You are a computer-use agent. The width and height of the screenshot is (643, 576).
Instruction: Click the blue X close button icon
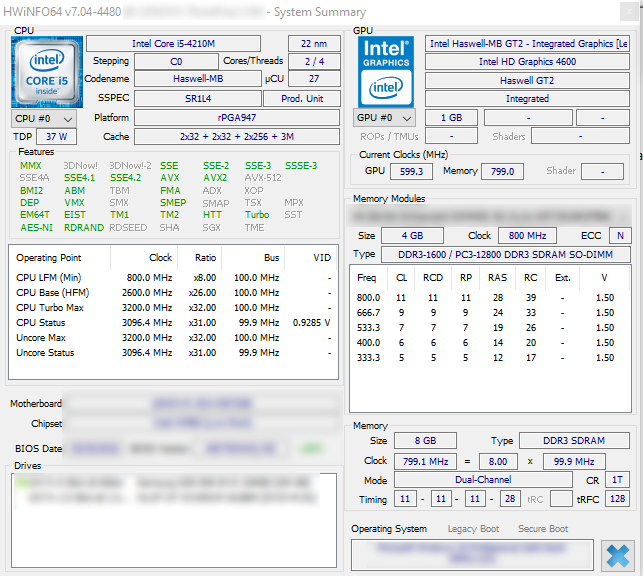click(618, 556)
